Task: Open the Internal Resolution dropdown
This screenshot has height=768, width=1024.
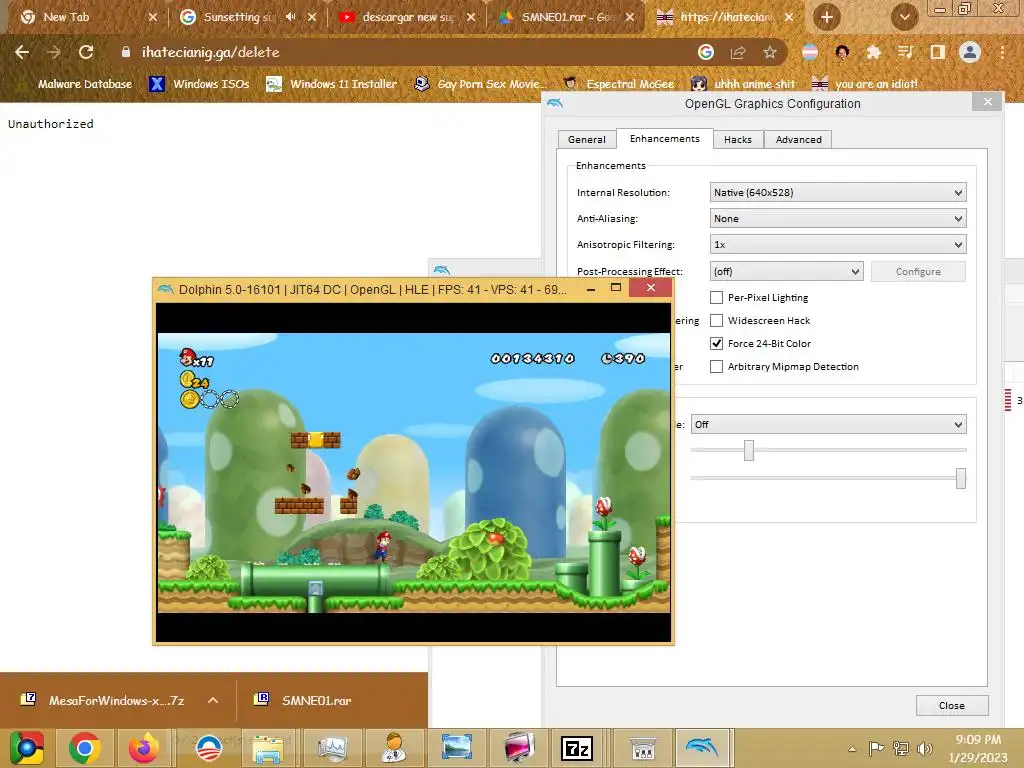Action: point(838,193)
